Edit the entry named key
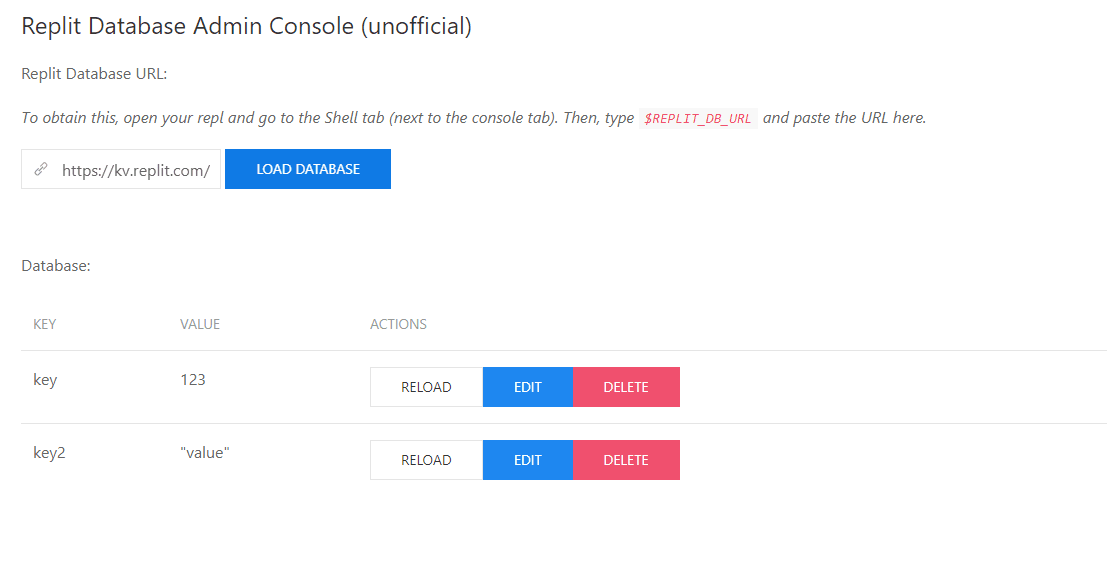The width and height of the screenshot is (1107, 567). [527, 387]
